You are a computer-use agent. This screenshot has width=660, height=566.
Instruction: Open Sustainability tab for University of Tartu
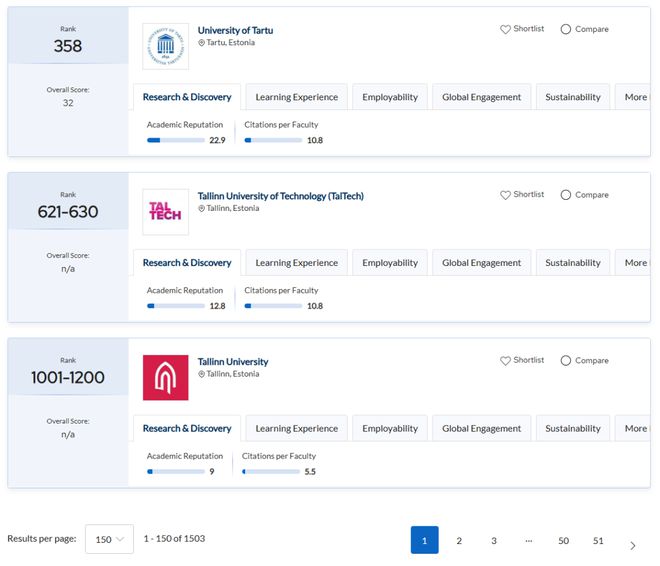[x=573, y=97]
